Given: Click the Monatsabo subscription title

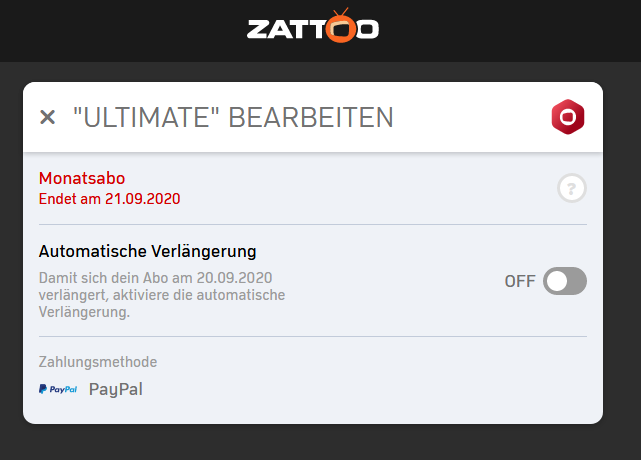Looking at the screenshot, I should coord(82,178).
